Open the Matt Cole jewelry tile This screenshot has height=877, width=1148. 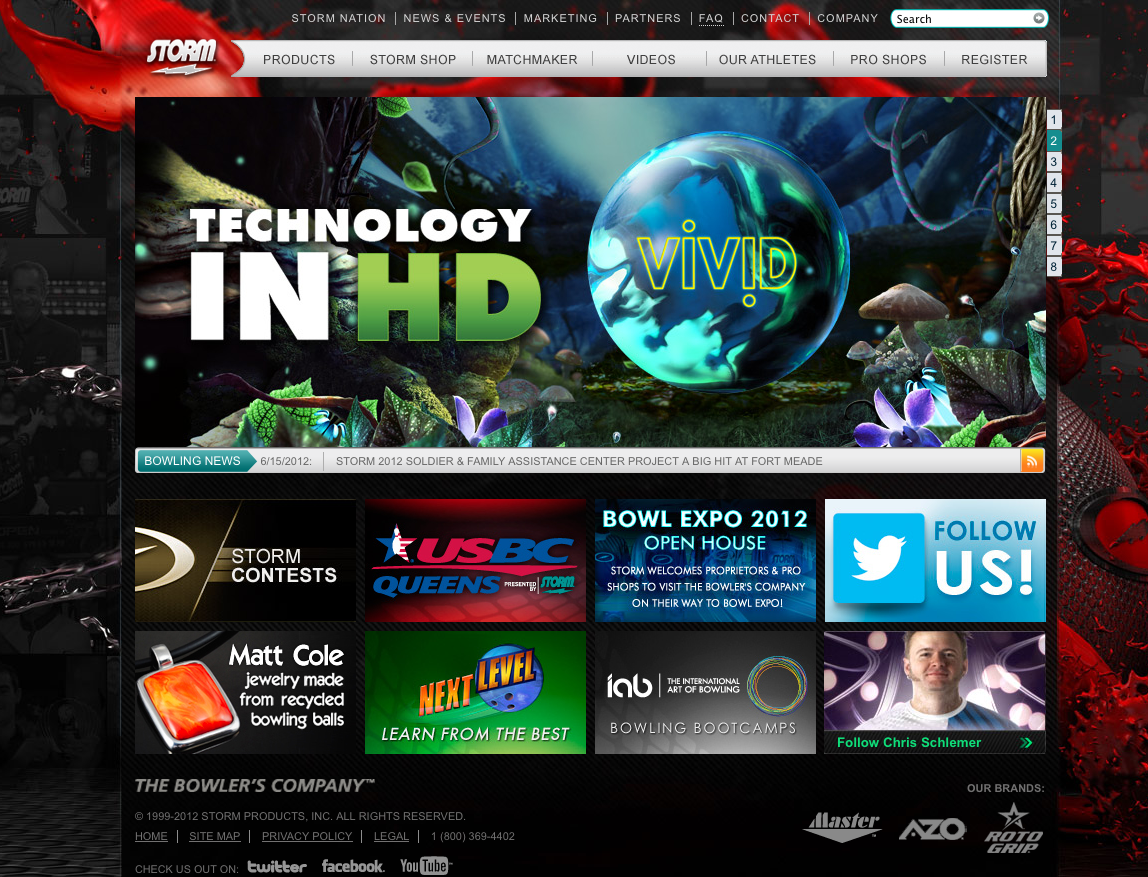(x=245, y=693)
